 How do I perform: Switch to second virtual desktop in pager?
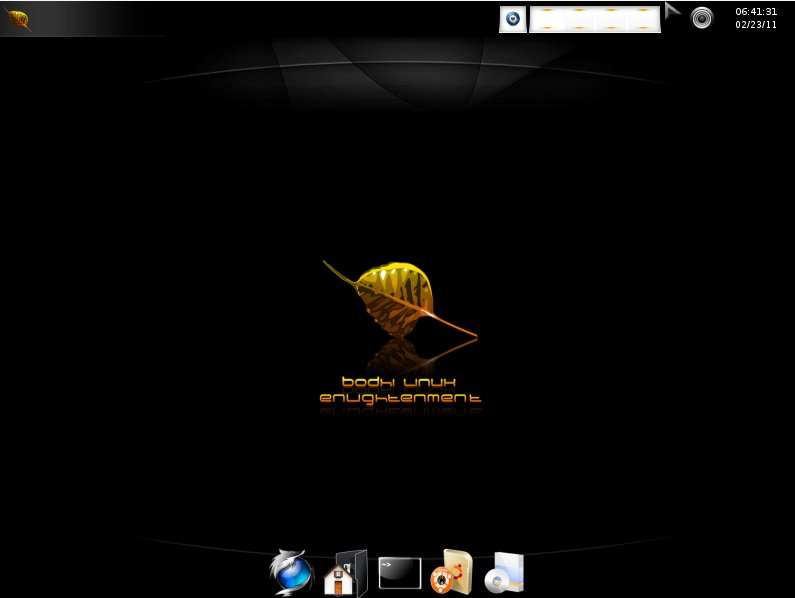pyautogui.click(x=579, y=19)
